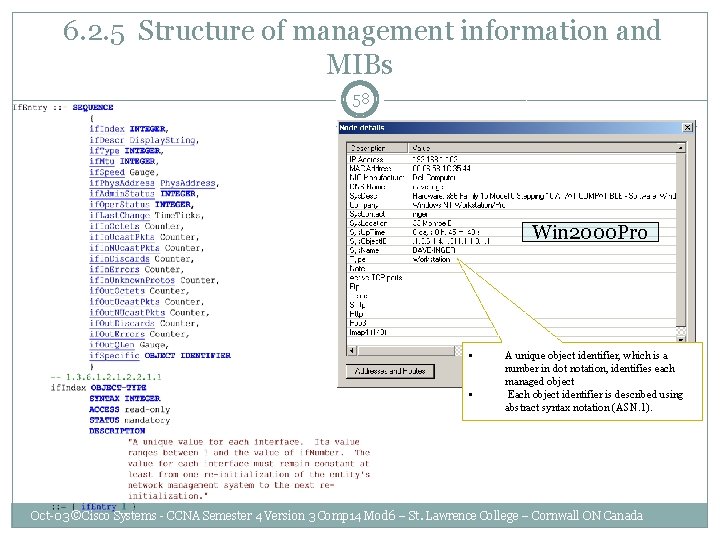Open the ifInUnknownProtos link

click(132, 280)
